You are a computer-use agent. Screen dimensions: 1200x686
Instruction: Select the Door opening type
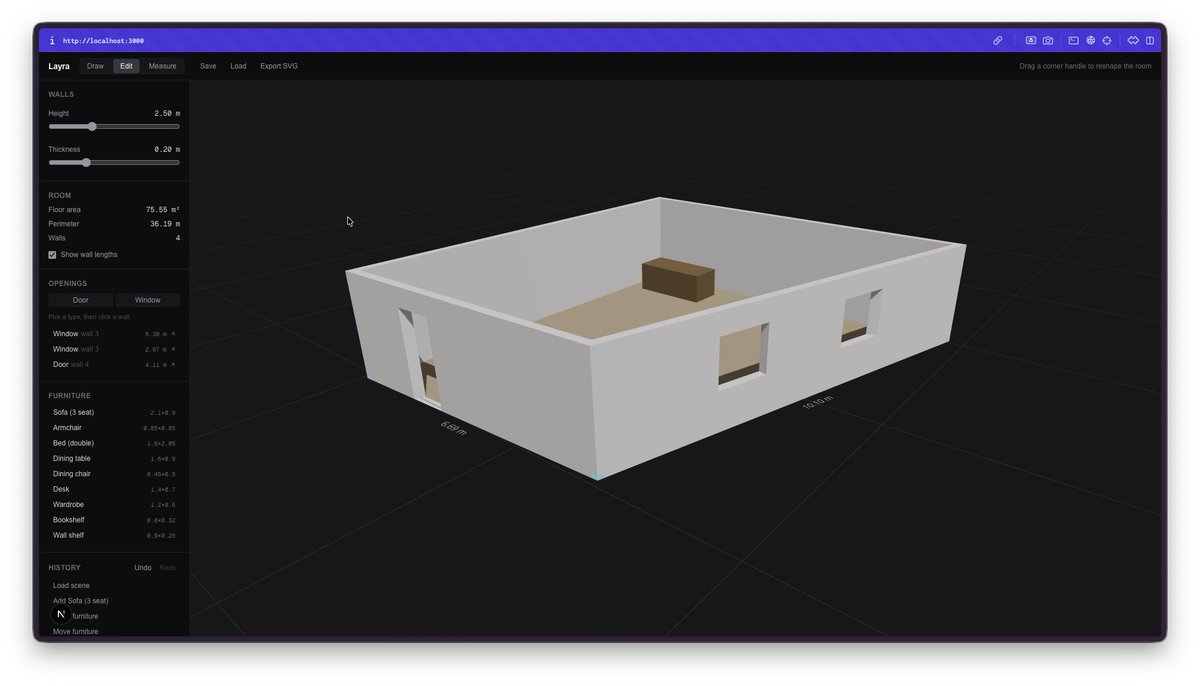(x=81, y=300)
